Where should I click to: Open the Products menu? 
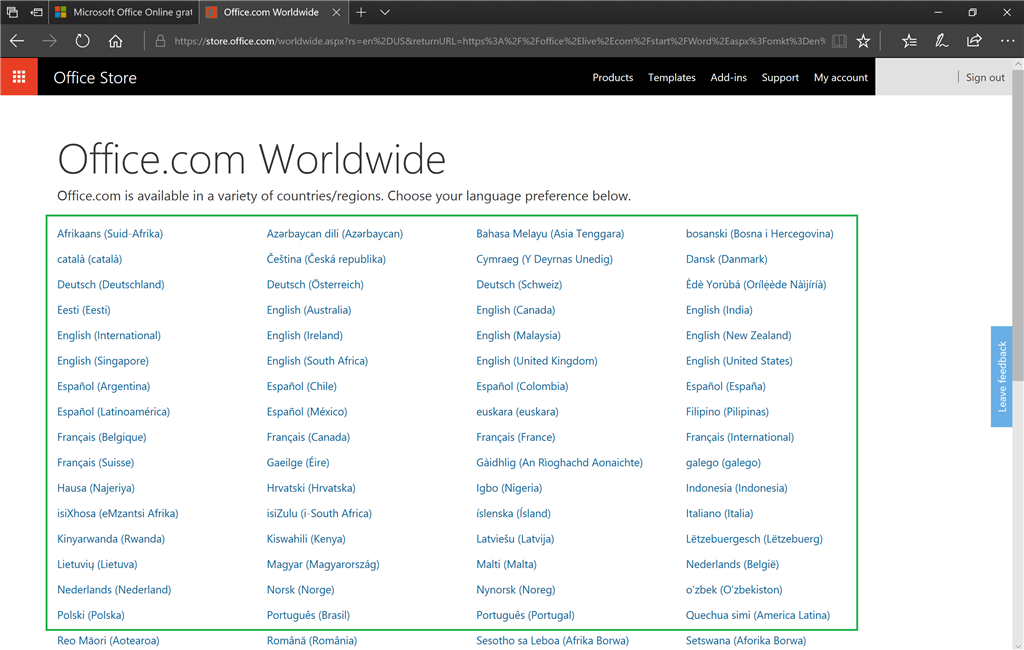point(613,77)
